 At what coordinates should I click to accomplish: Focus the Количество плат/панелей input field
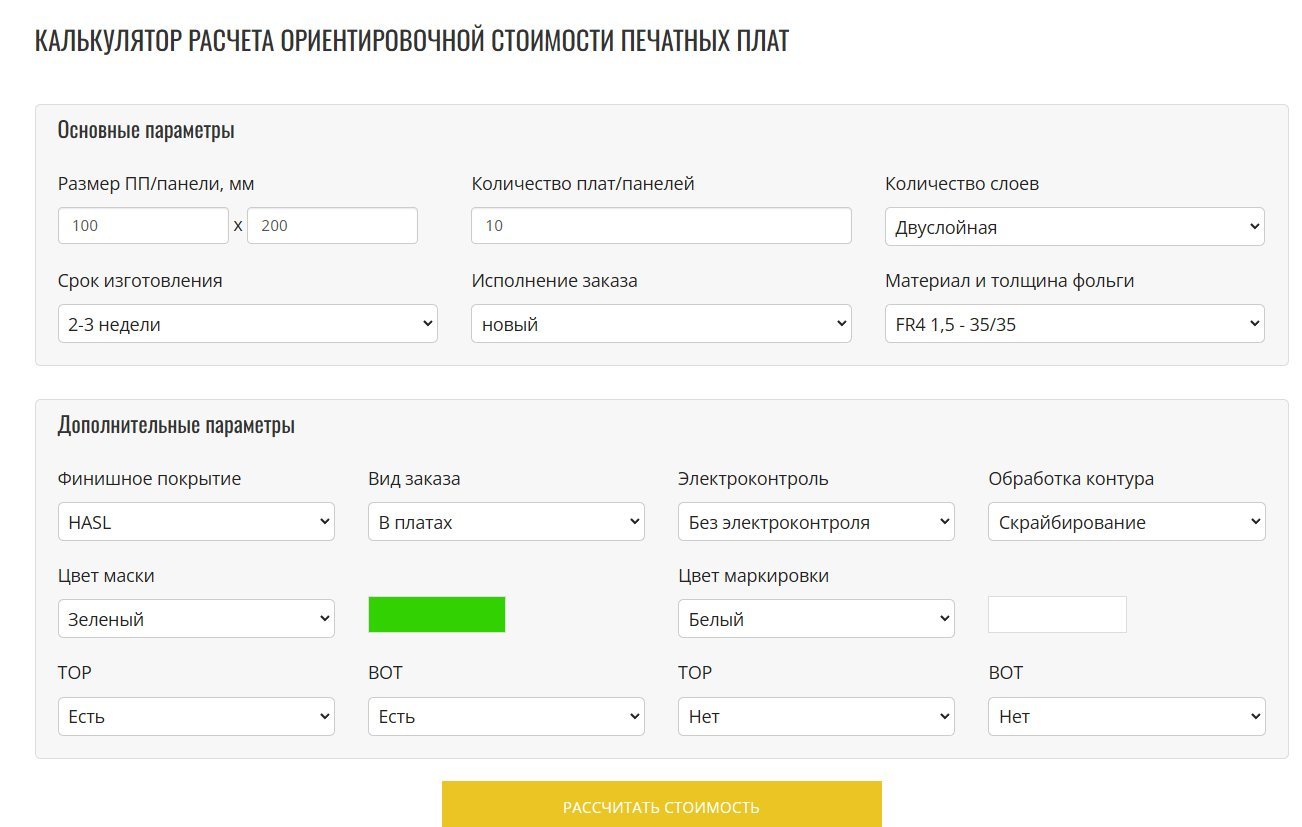coord(660,226)
